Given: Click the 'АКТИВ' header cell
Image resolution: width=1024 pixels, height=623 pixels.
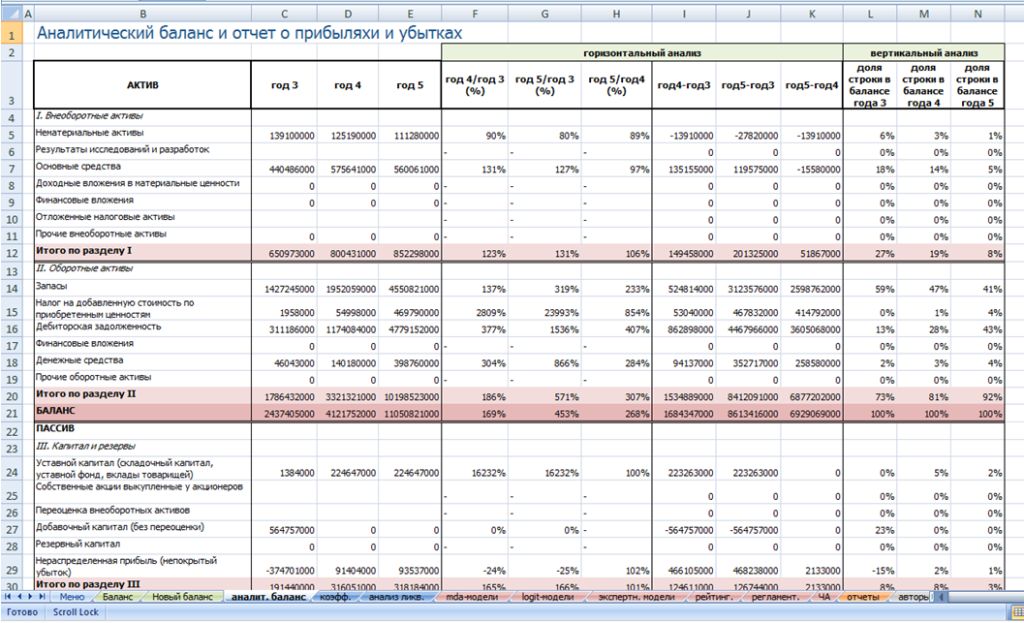Looking at the screenshot, I should pos(142,85).
